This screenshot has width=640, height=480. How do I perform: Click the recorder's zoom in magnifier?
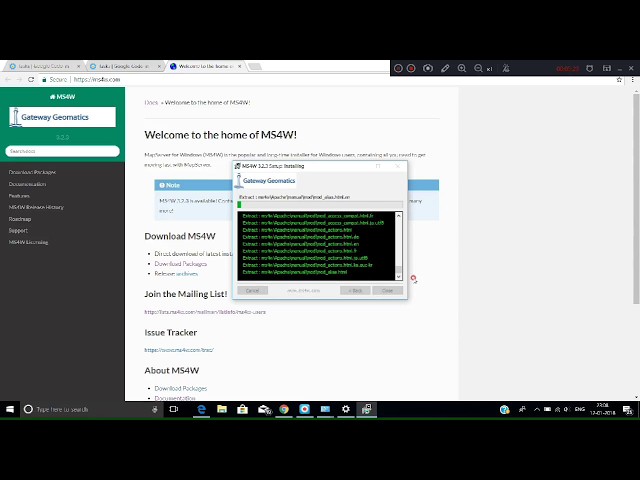click(462, 68)
